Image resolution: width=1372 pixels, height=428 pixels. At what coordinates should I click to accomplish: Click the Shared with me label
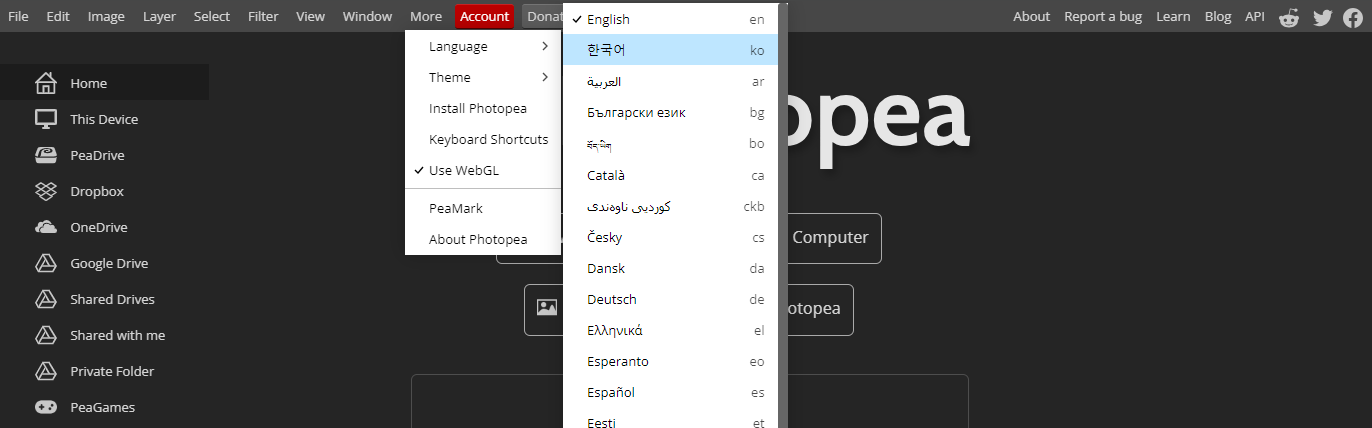[118, 336]
